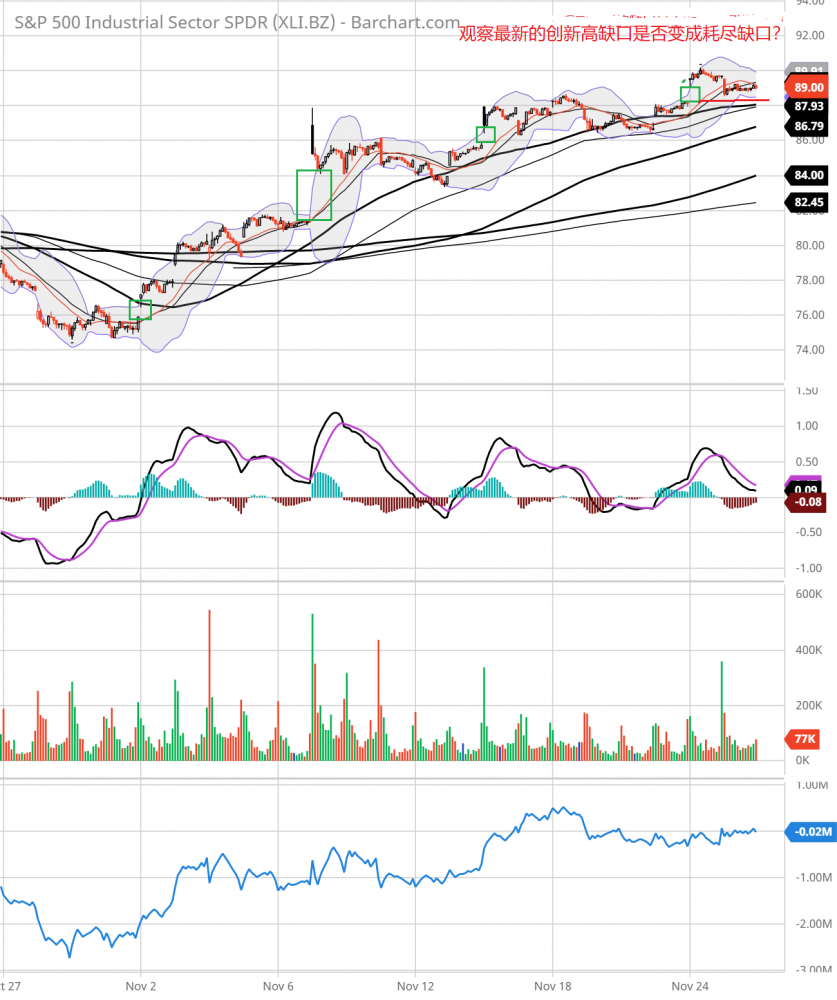This screenshot has height=1000, width=837.
Task: Click the small green gap box near Nov 2
Action: (140, 310)
